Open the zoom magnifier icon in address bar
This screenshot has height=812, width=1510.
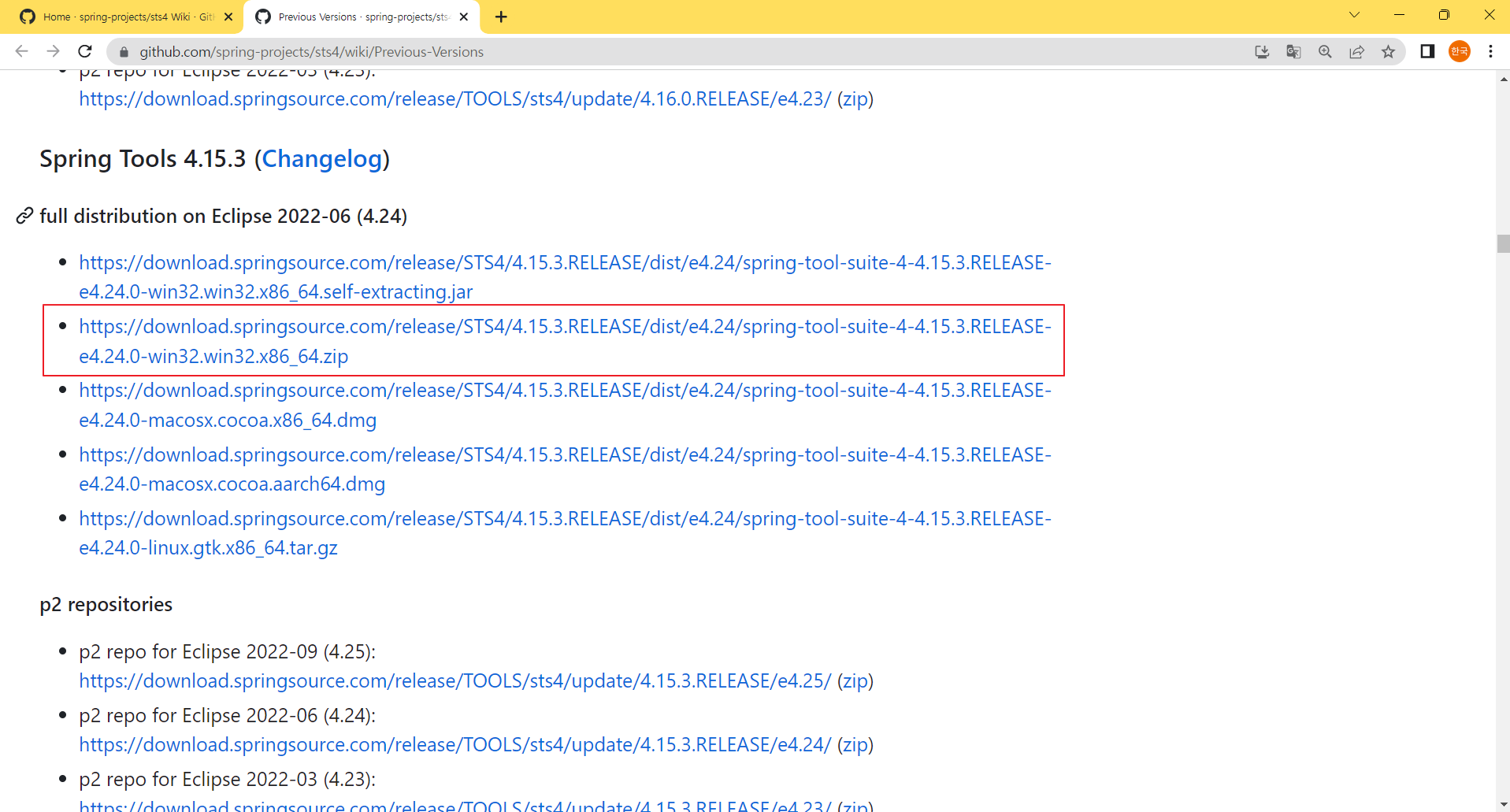pos(1325,51)
